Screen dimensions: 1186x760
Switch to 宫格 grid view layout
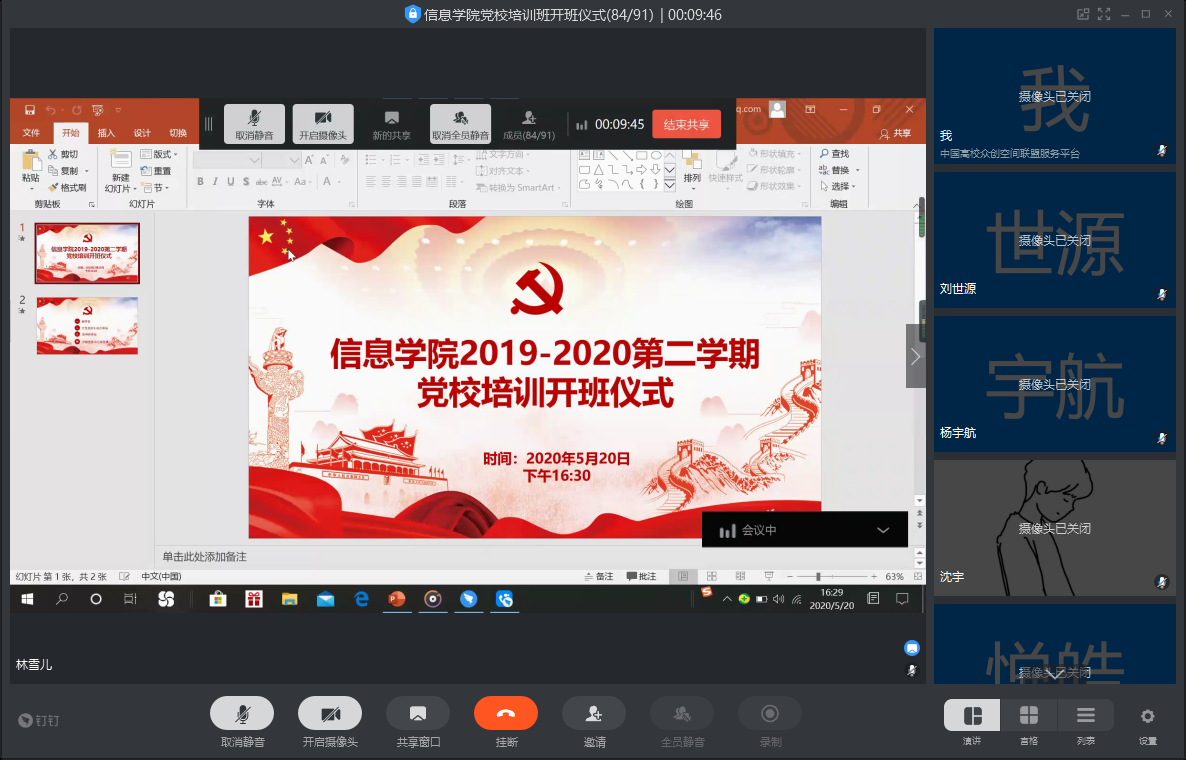click(1029, 714)
